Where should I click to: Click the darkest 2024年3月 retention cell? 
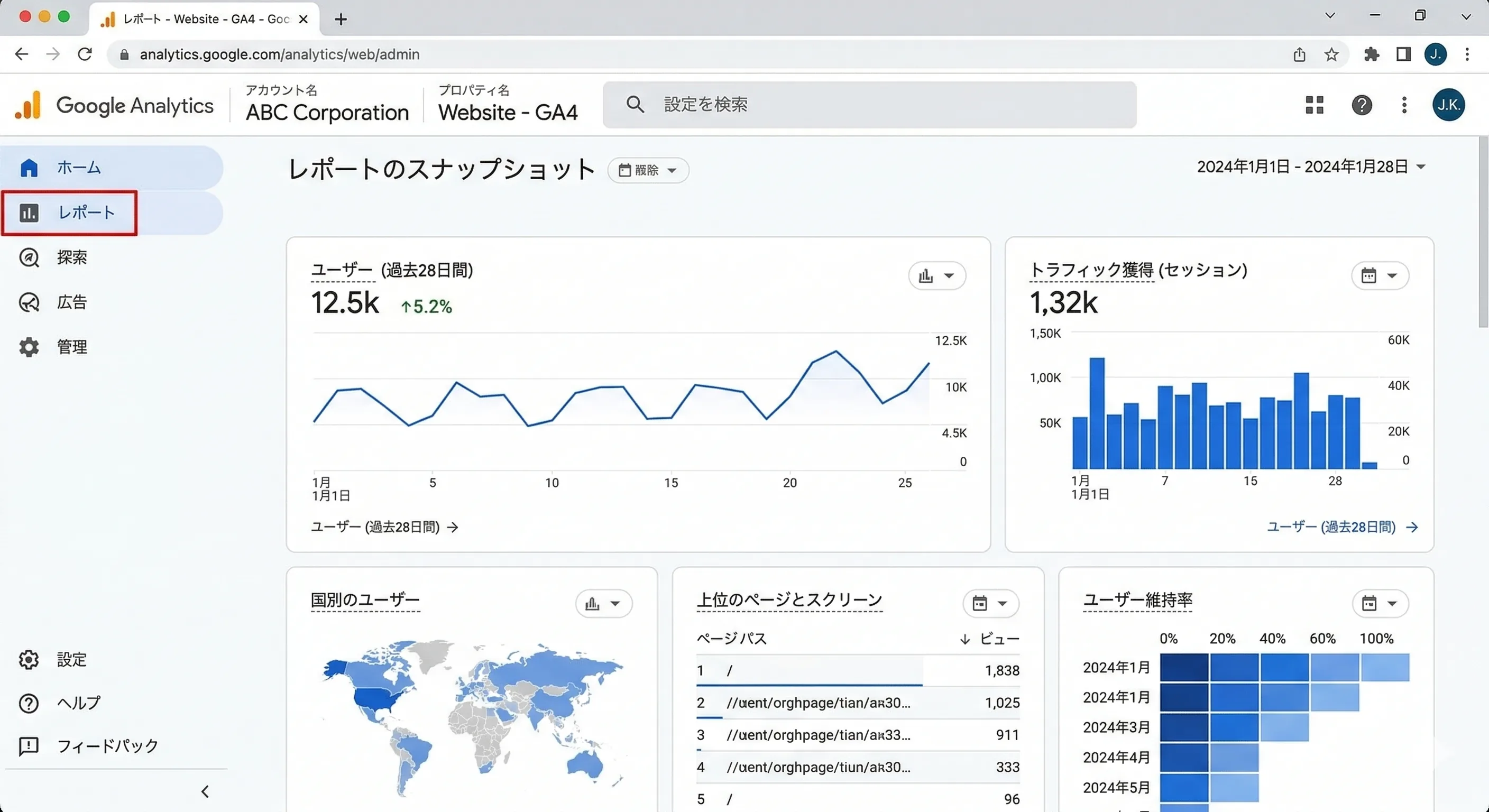tap(1184, 727)
